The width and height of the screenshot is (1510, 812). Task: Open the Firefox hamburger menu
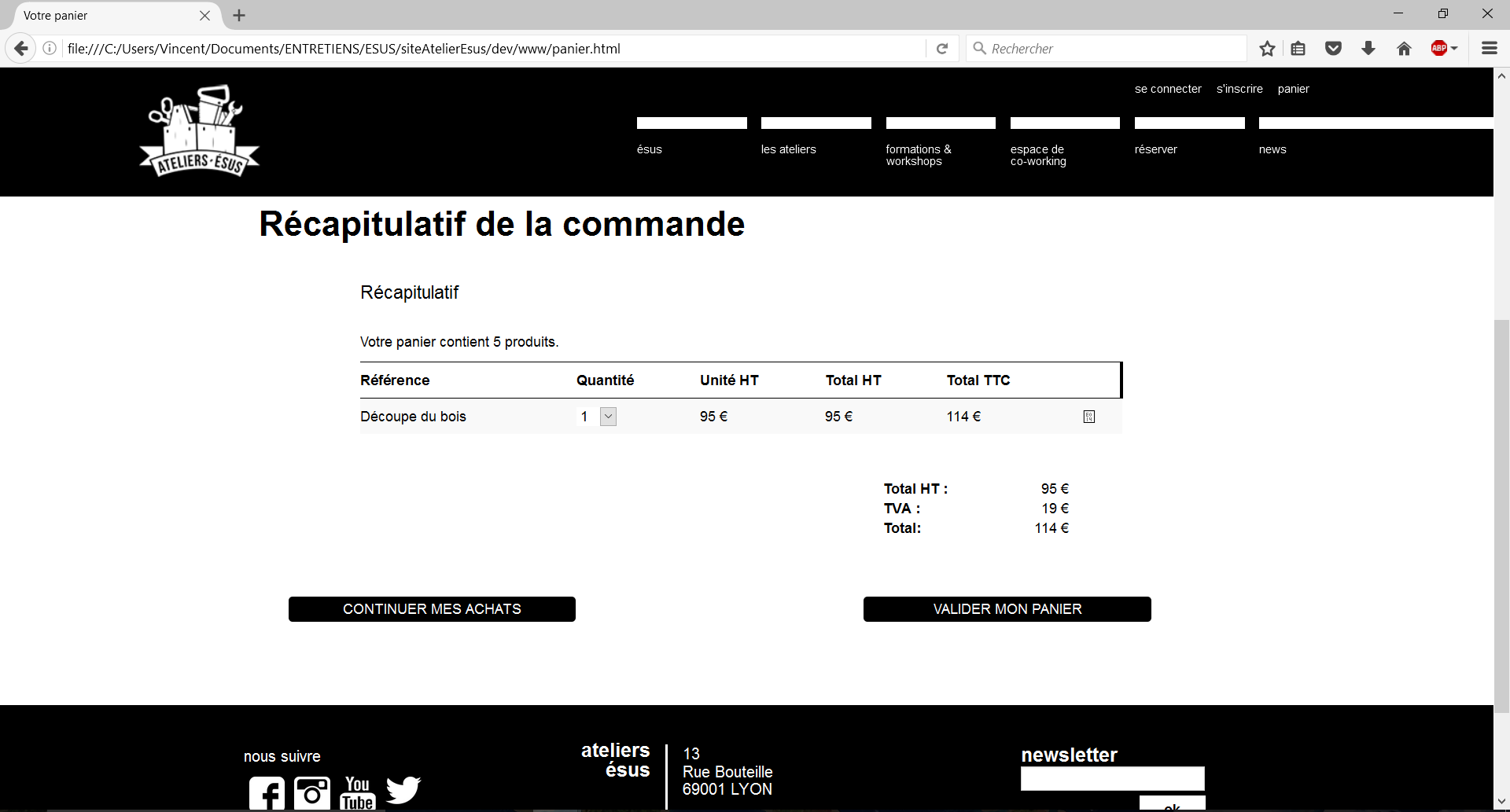click(x=1489, y=49)
